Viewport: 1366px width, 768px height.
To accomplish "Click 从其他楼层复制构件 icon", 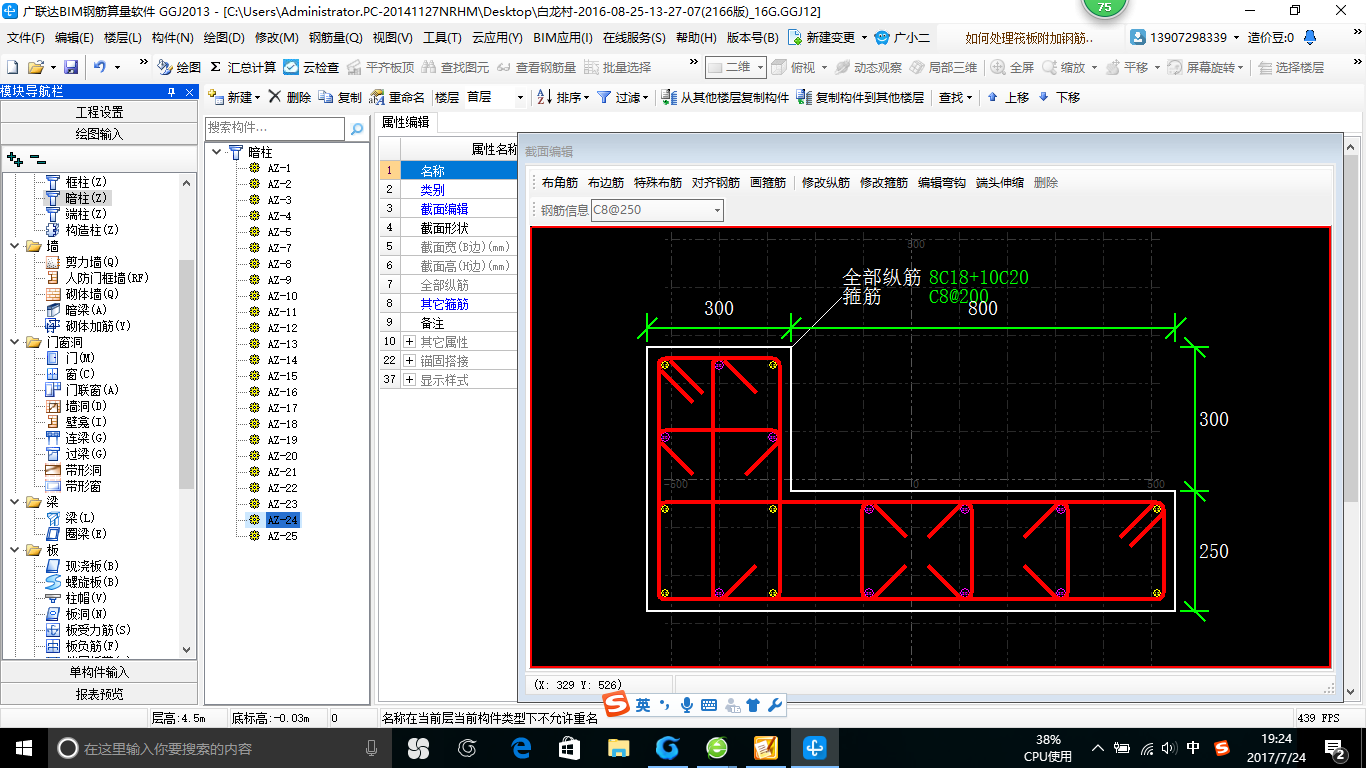I will (x=669, y=97).
